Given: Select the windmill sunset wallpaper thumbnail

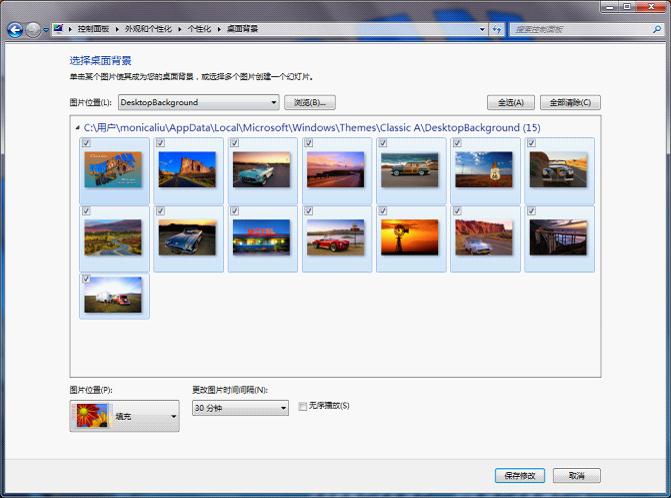Looking at the screenshot, I should (410, 238).
